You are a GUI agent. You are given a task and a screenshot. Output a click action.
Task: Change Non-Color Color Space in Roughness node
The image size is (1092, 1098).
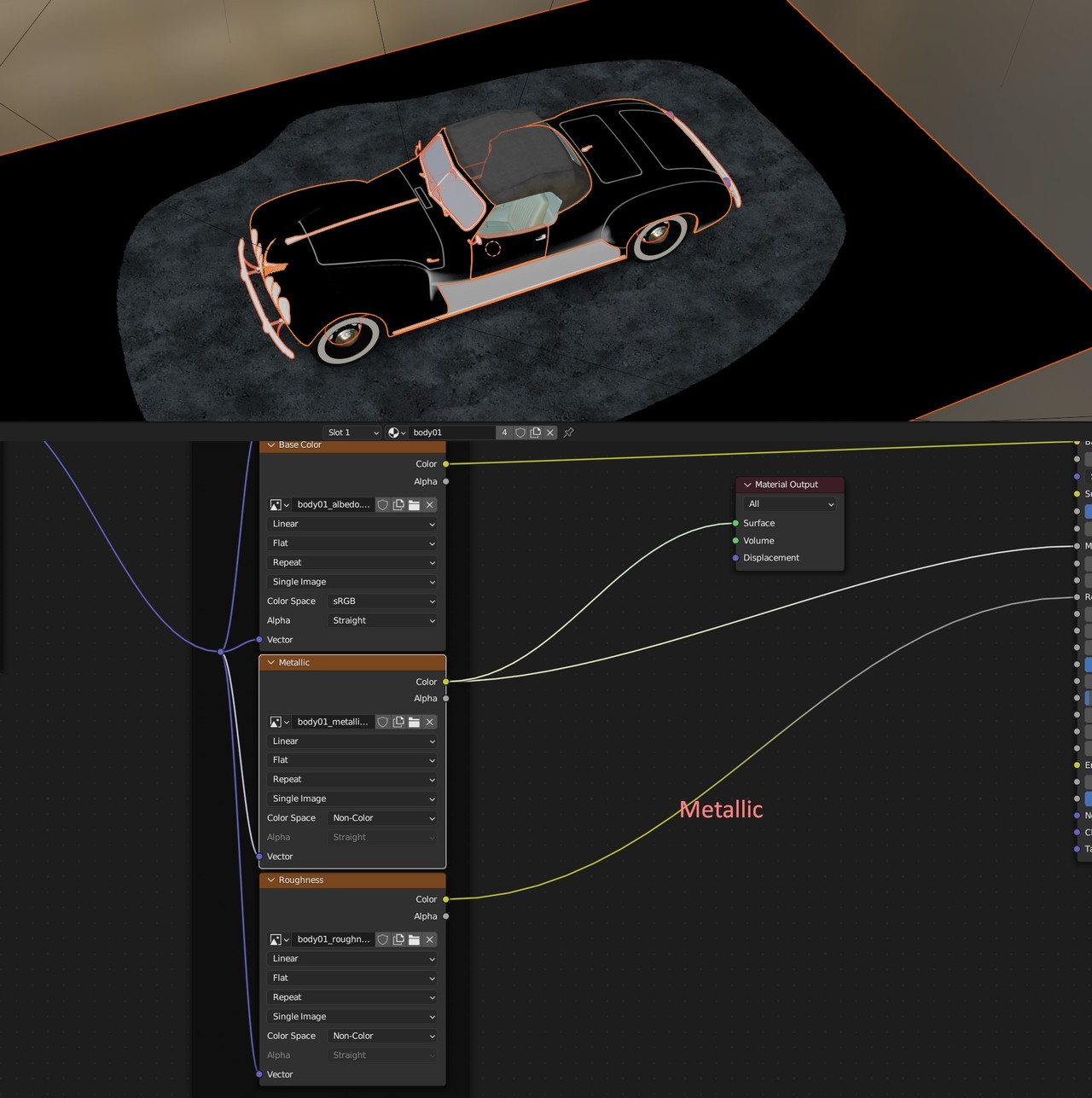click(x=383, y=1036)
